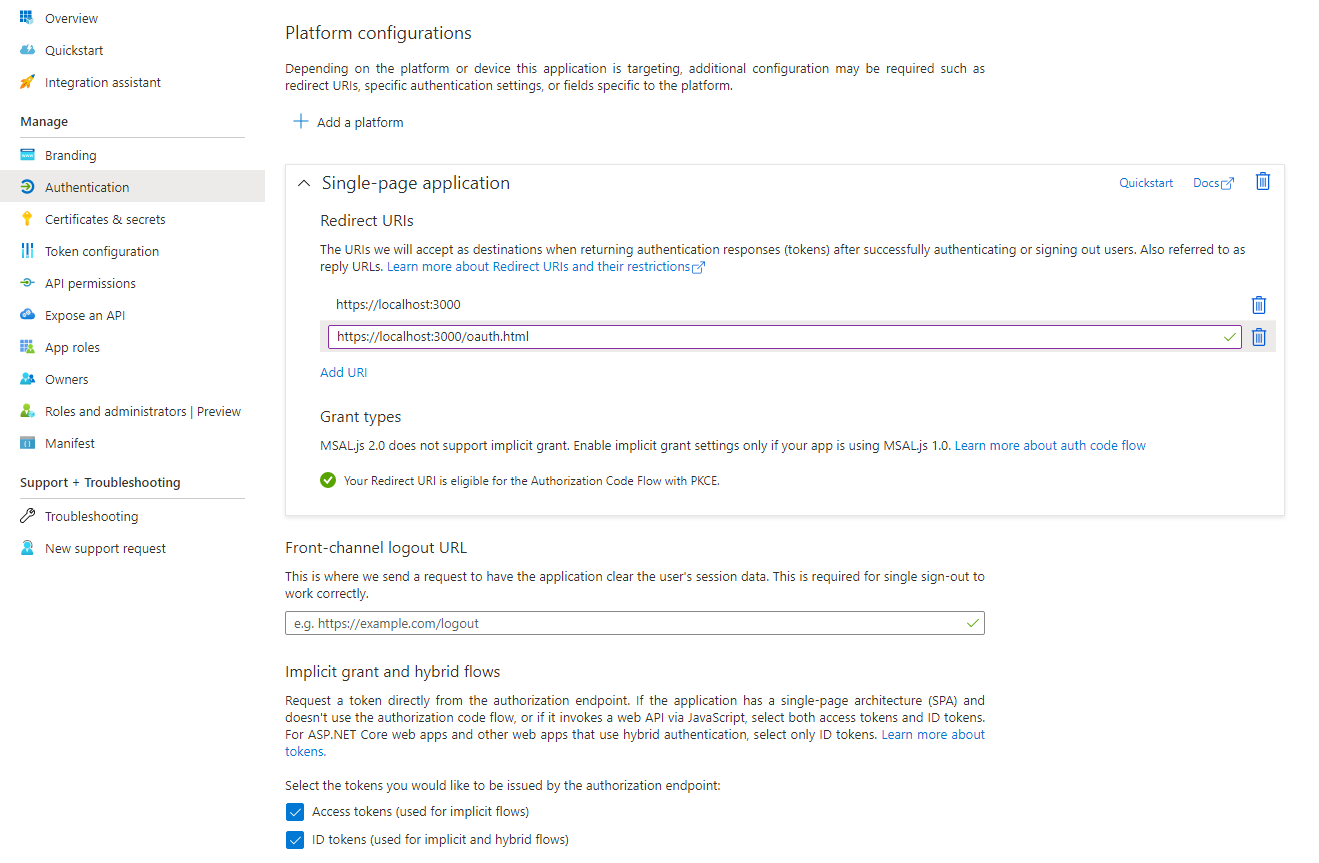Click Add a platform
This screenshot has width=1319, height=863.
347,121
